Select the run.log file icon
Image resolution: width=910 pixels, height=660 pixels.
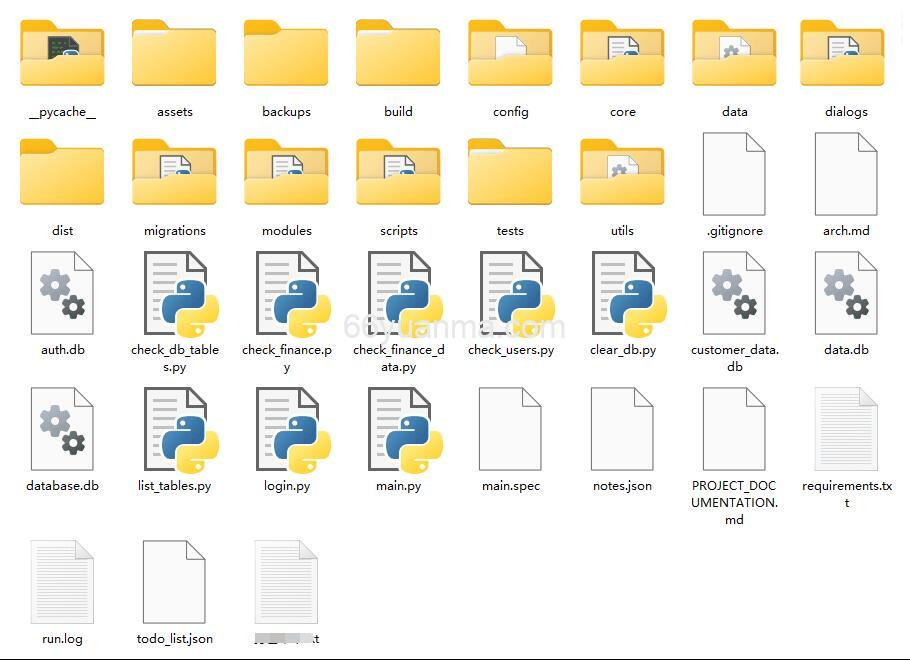62,582
